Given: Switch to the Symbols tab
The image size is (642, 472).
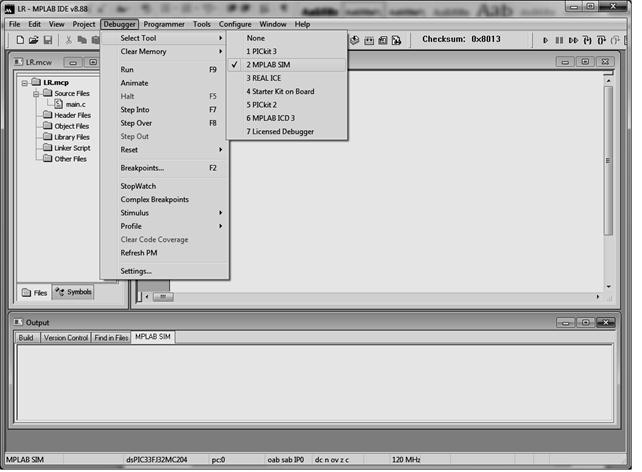Looking at the screenshot, I should click(73, 292).
